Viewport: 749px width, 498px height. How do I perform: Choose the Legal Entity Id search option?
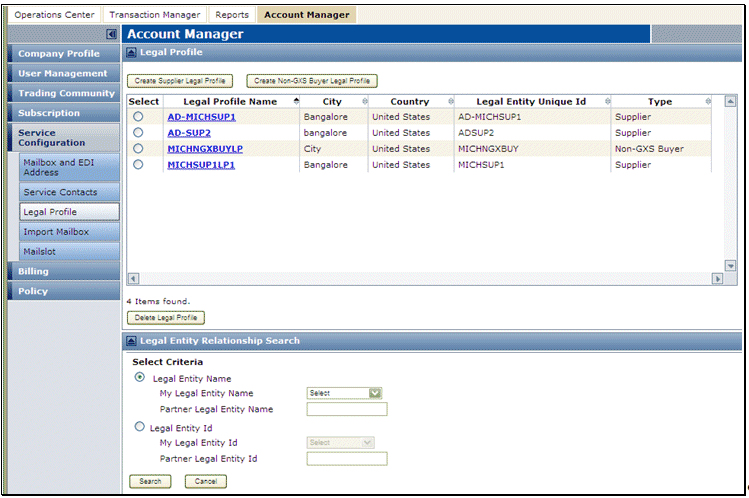(139, 427)
